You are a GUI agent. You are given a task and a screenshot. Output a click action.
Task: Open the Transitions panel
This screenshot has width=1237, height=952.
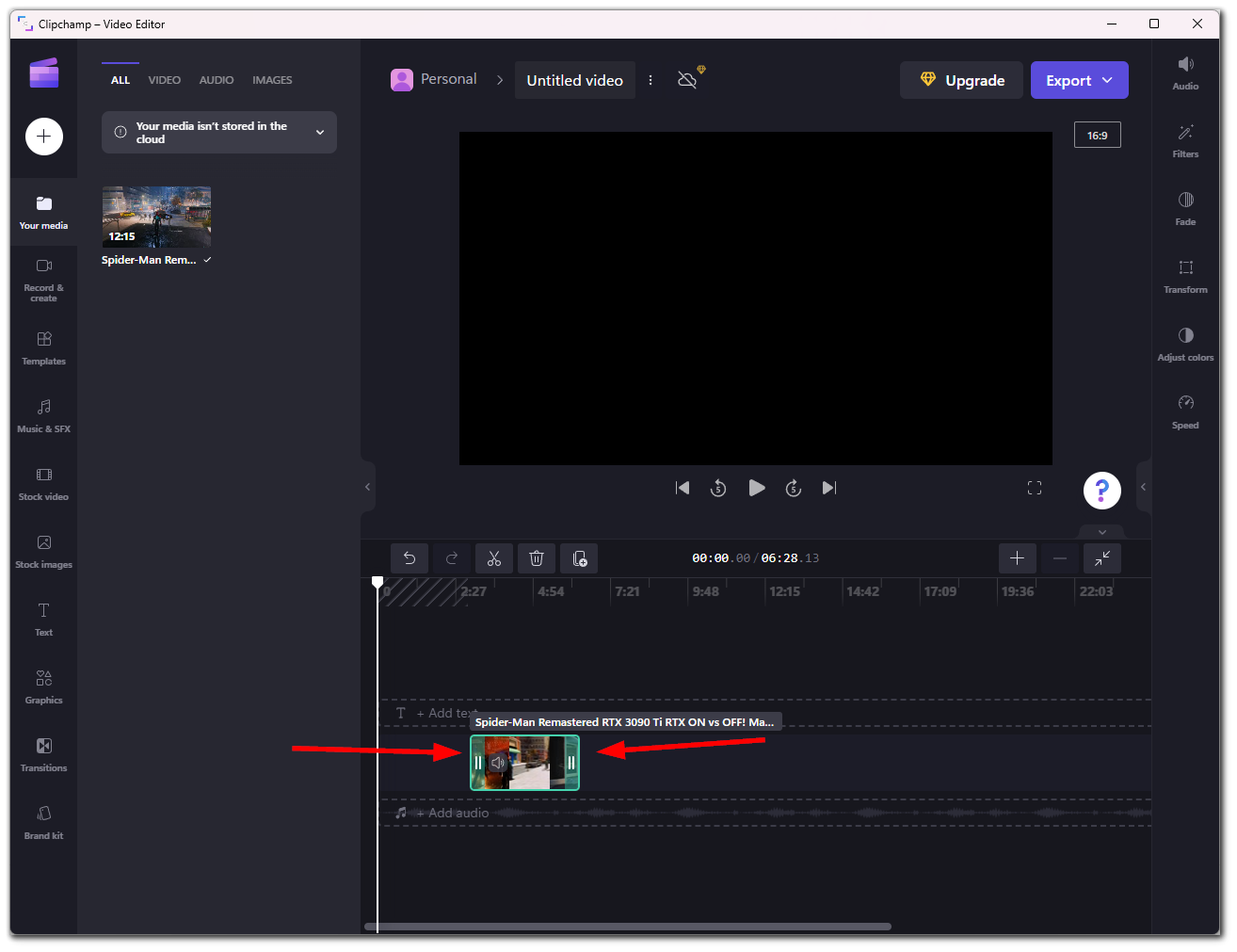click(43, 754)
